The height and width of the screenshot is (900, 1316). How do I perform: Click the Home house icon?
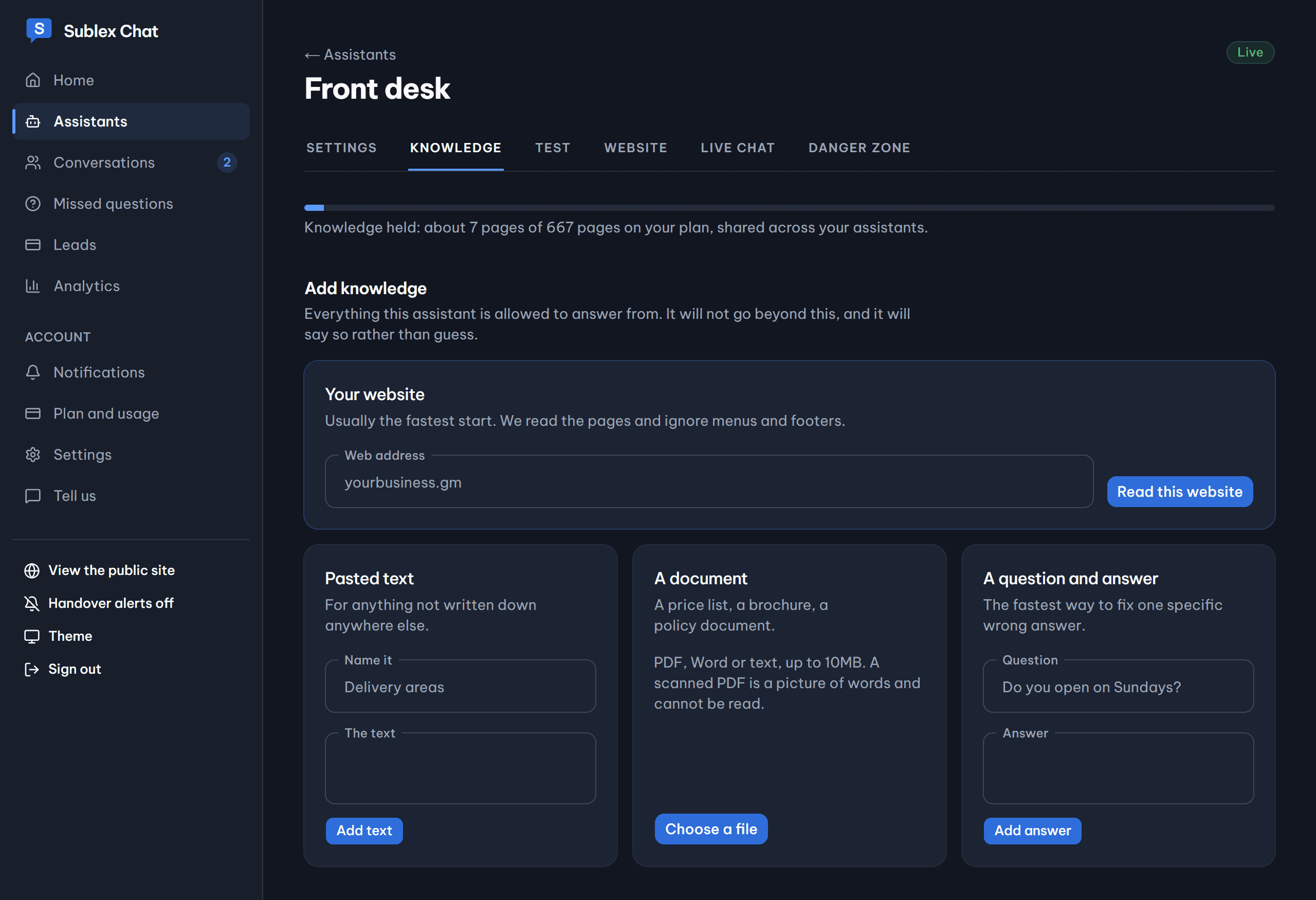(x=33, y=80)
